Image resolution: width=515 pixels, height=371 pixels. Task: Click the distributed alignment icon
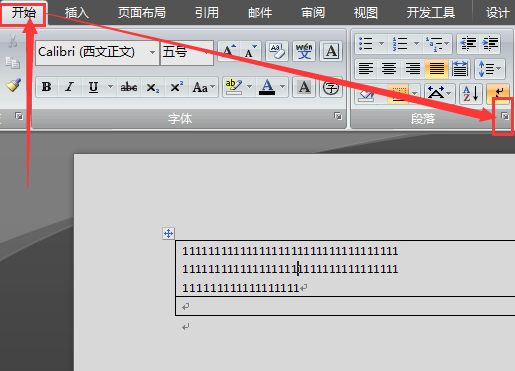[460, 69]
